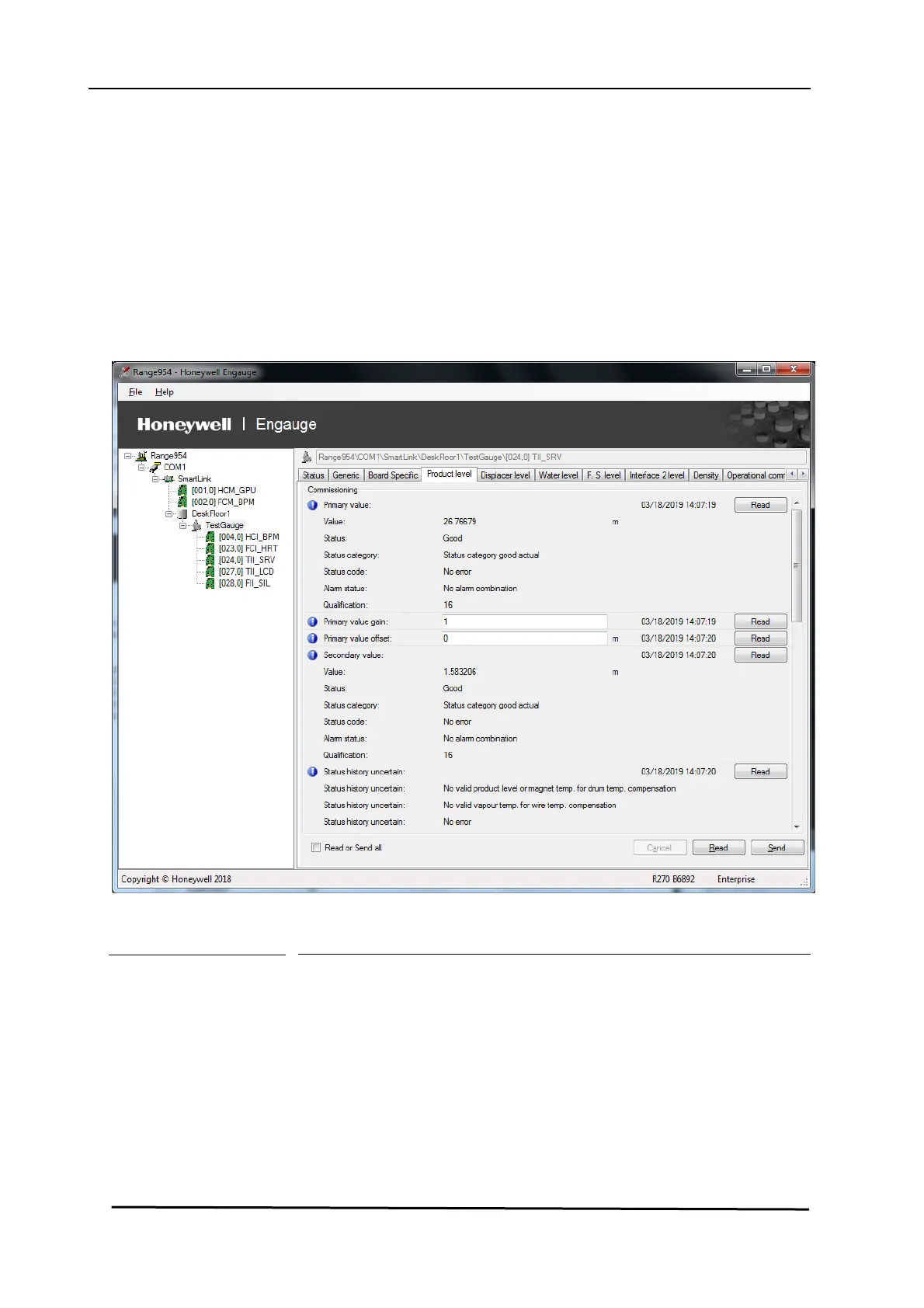Click the Cancel button
Image resolution: width=924 pixels, height=1308 pixels.
(x=660, y=848)
